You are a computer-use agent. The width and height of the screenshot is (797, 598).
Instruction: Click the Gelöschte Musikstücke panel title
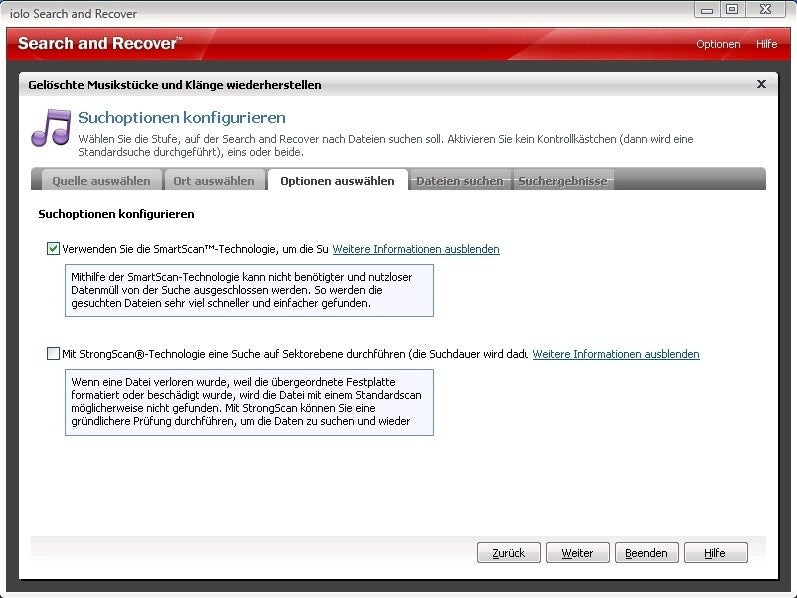(174, 85)
